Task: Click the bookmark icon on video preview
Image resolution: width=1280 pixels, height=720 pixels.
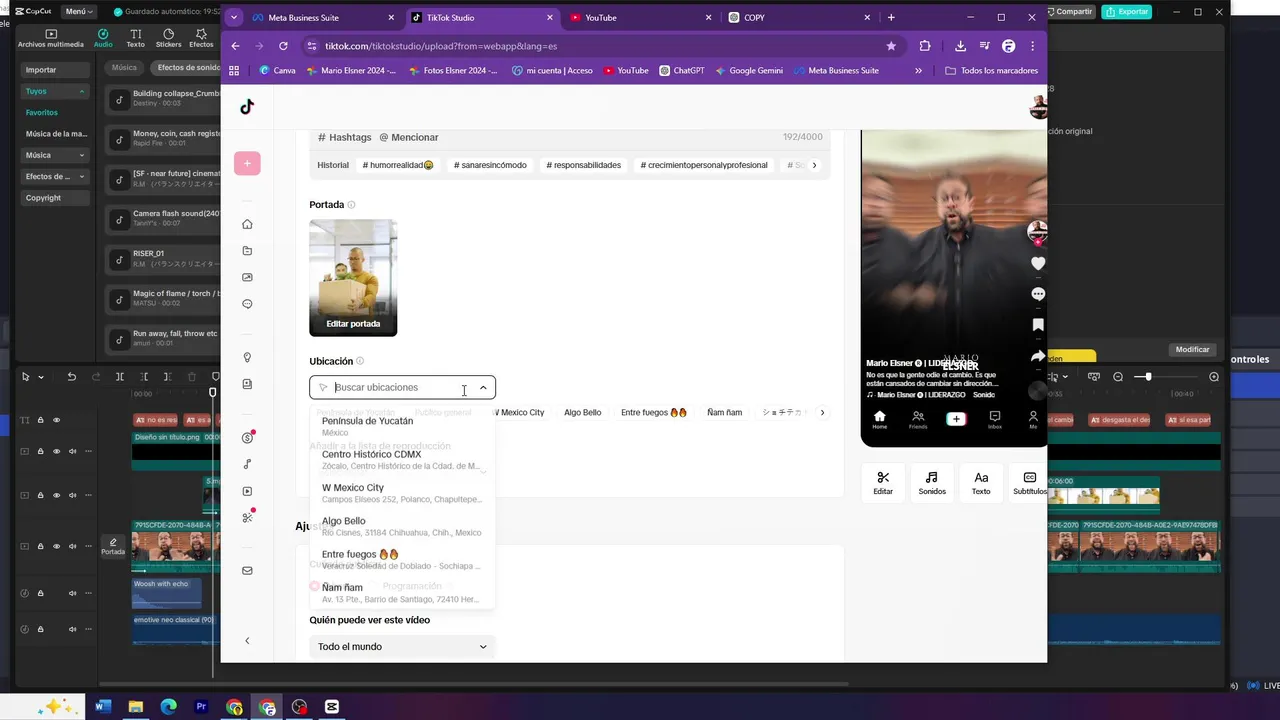Action: coord(1038,325)
